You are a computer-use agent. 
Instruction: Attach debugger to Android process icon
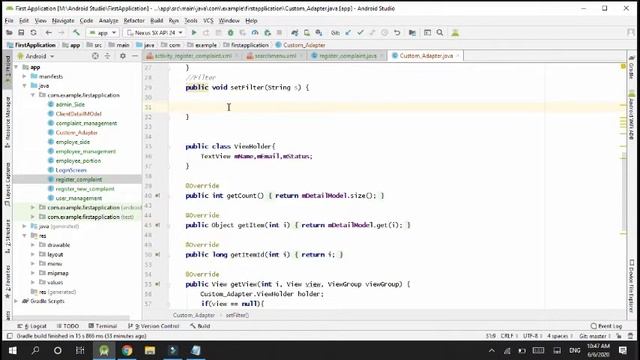coord(267,33)
